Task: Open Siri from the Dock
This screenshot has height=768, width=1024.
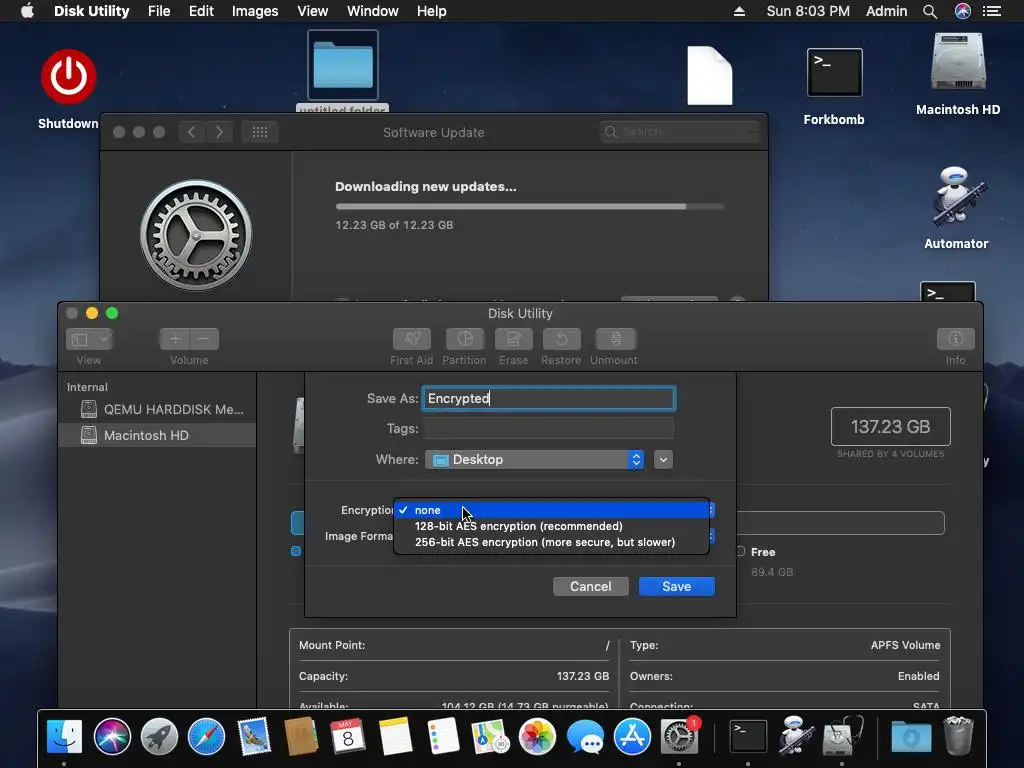Action: 112,737
